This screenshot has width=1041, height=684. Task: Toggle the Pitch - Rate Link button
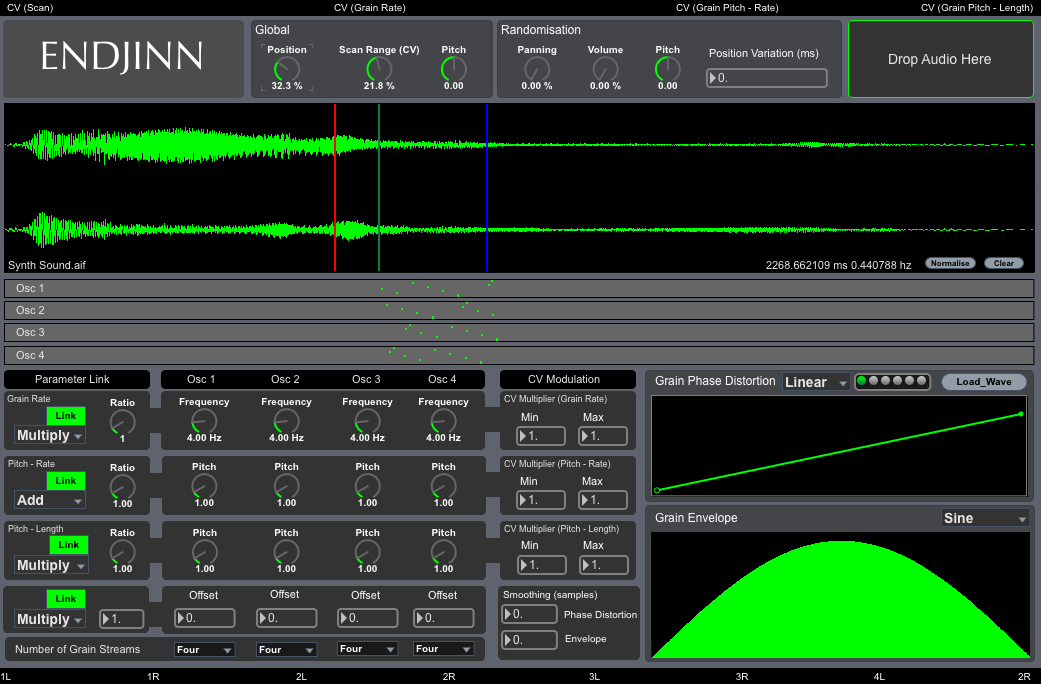click(x=66, y=480)
